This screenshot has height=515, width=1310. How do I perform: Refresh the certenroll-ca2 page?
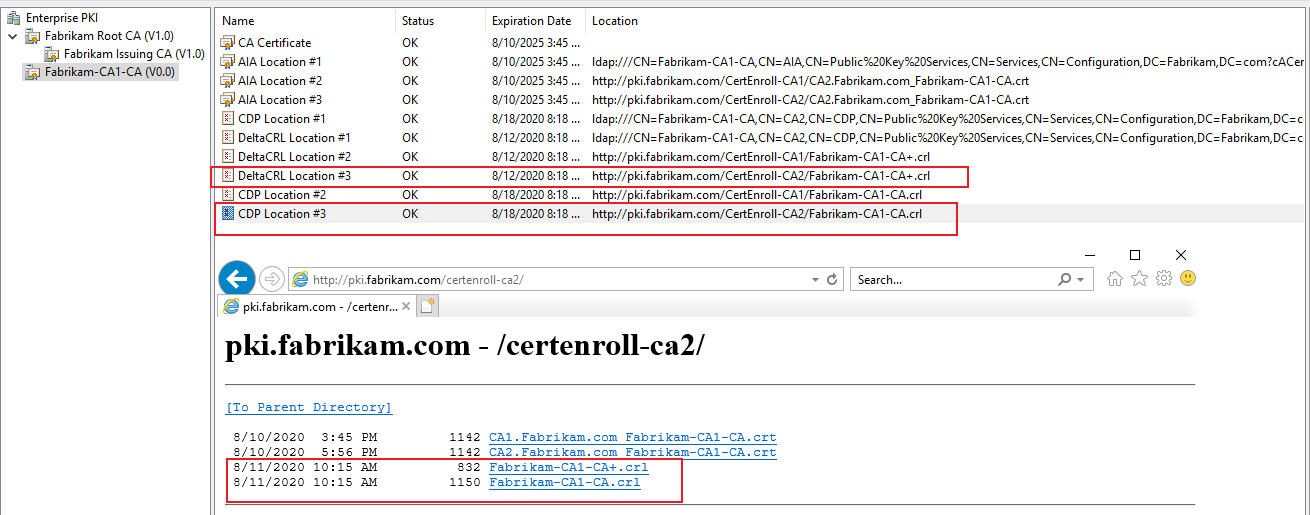click(834, 280)
